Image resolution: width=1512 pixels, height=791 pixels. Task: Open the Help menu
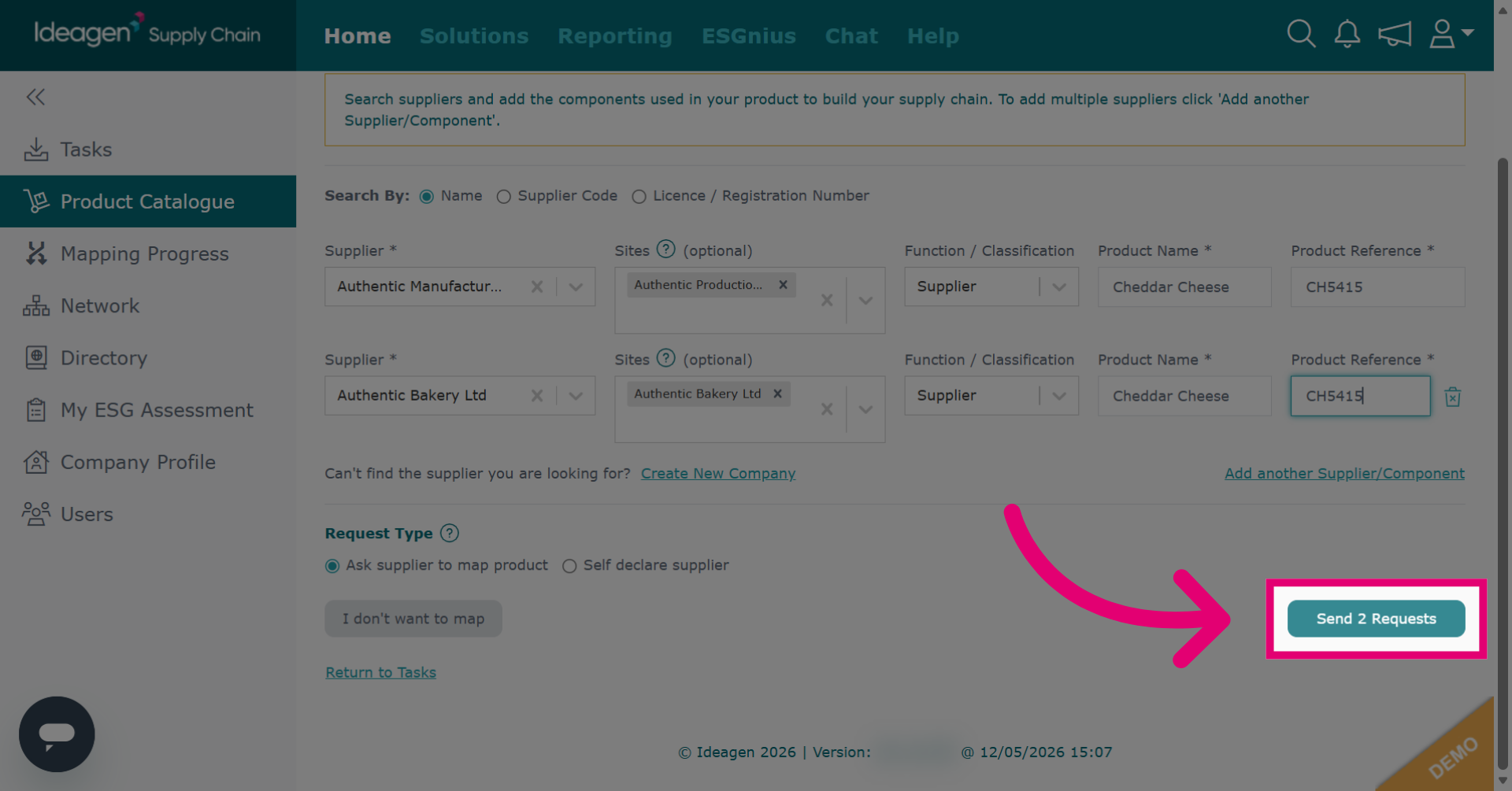933,36
